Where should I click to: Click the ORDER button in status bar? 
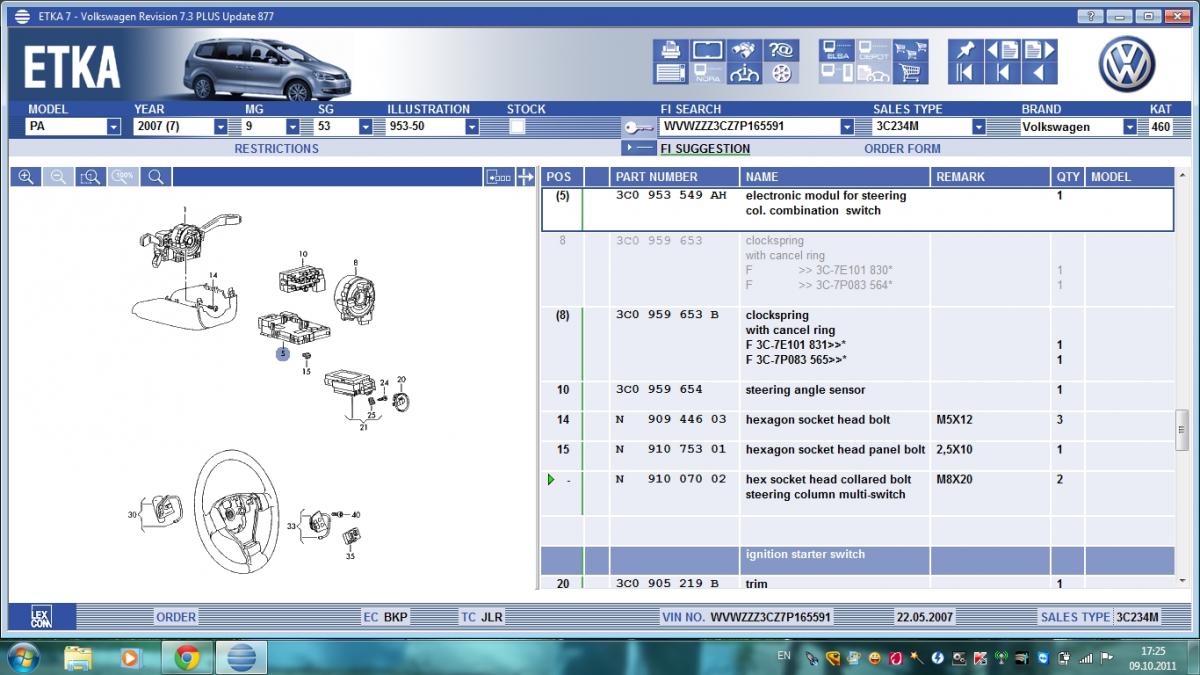tap(176, 617)
